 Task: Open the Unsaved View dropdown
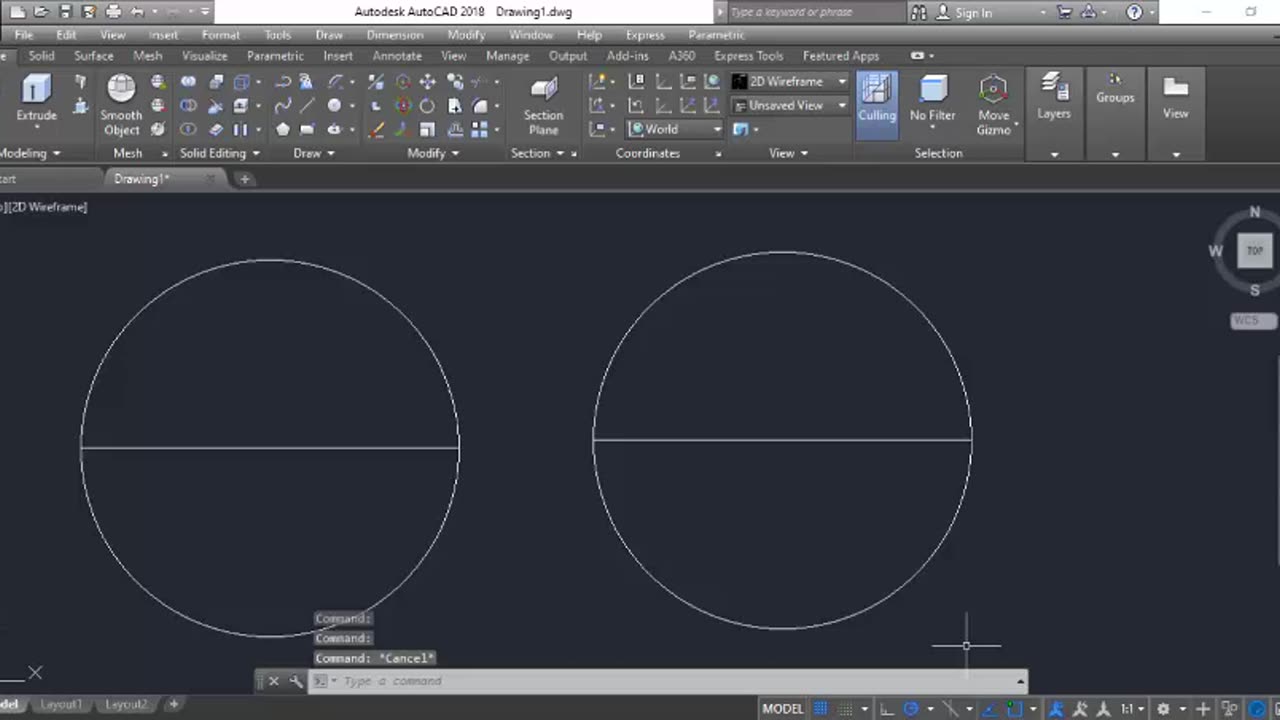pos(789,105)
